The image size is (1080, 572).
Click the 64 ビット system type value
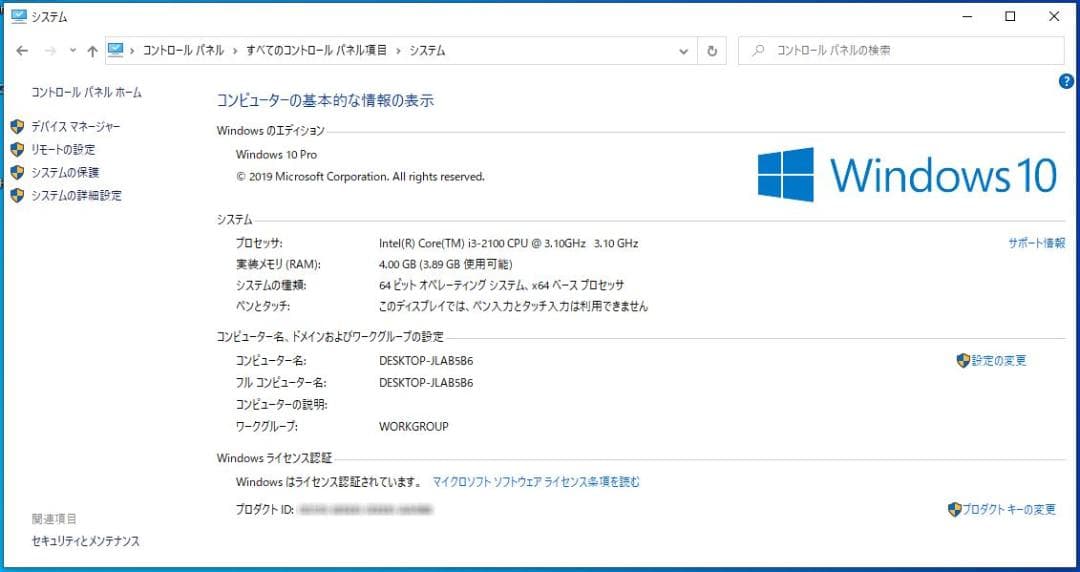[x=501, y=285]
